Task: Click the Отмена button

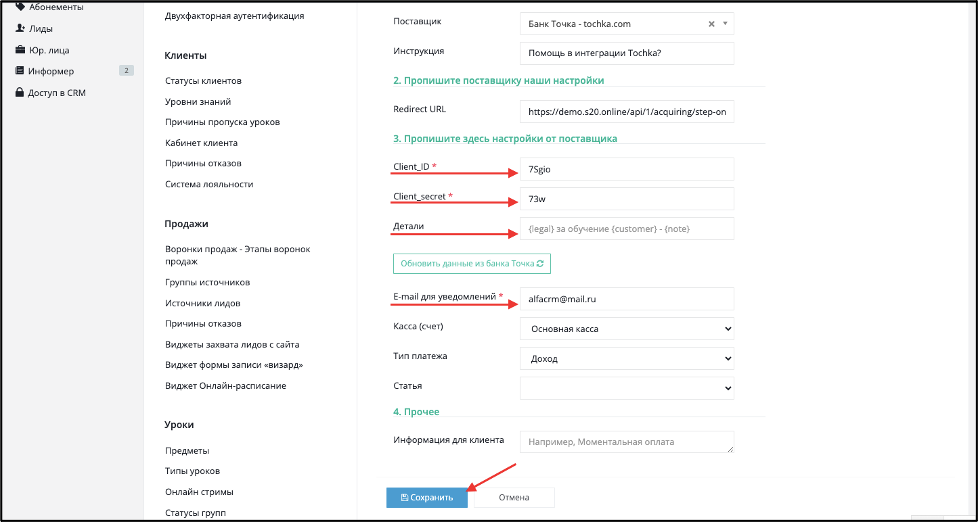Action: point(514,498)
